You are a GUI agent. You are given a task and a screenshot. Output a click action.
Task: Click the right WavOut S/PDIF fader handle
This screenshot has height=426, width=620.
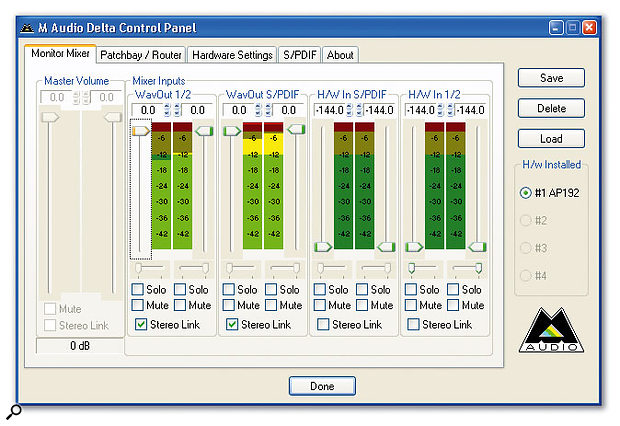[296, 129]
